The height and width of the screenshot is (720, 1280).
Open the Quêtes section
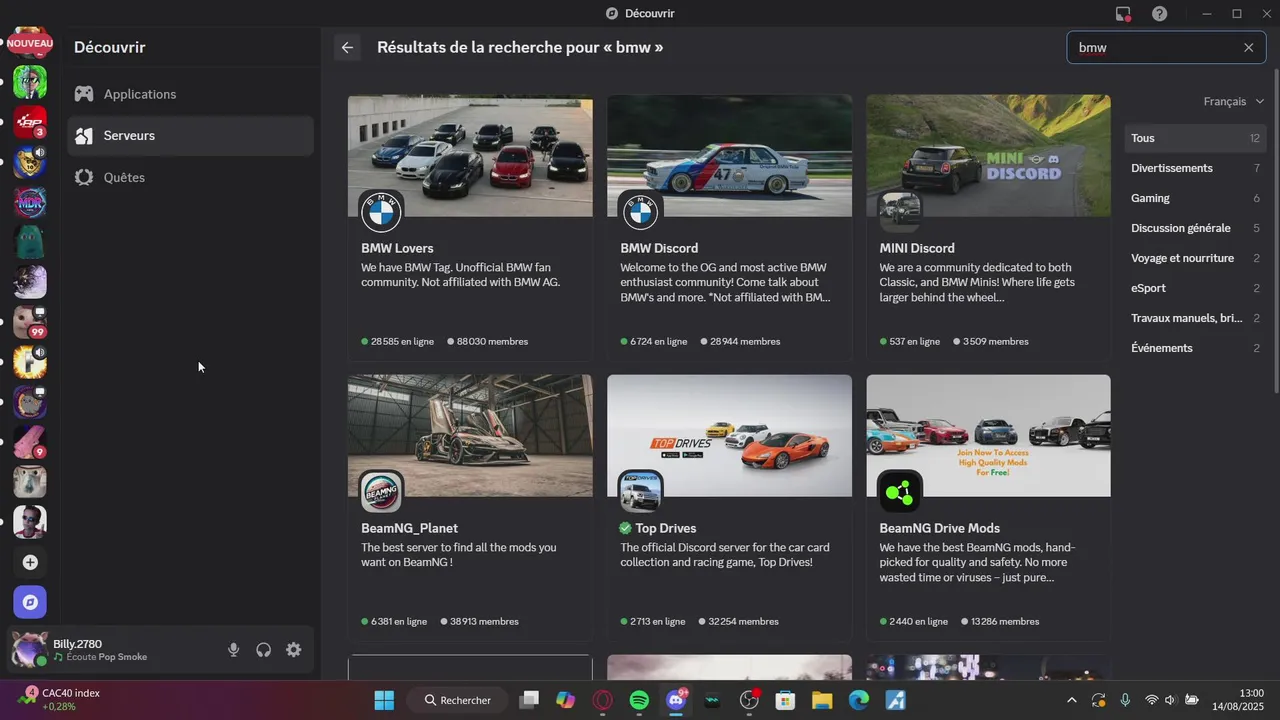point(190,177)
